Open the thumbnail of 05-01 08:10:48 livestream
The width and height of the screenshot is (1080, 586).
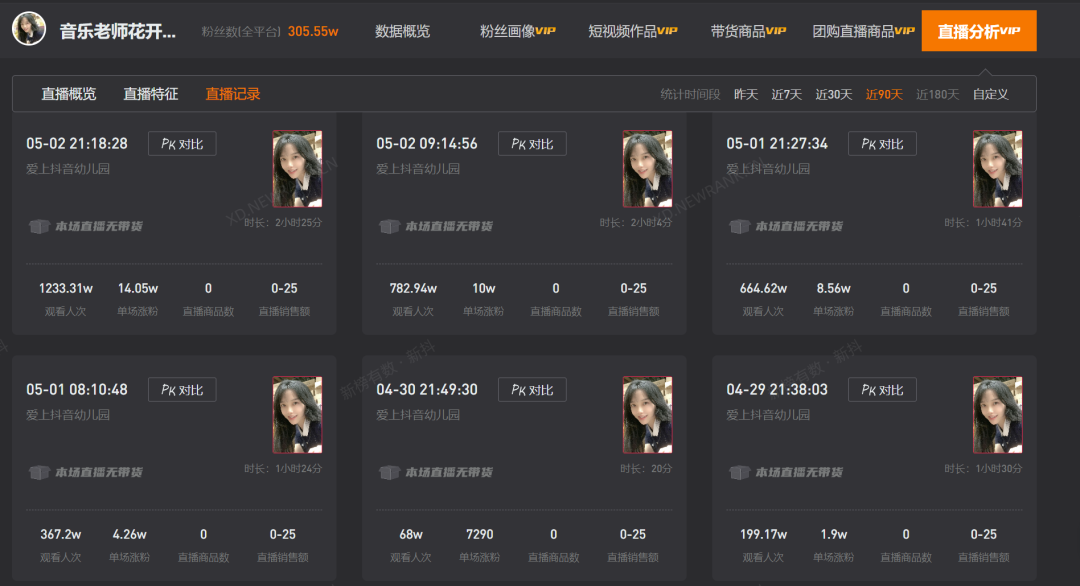(x=298, y=415)
